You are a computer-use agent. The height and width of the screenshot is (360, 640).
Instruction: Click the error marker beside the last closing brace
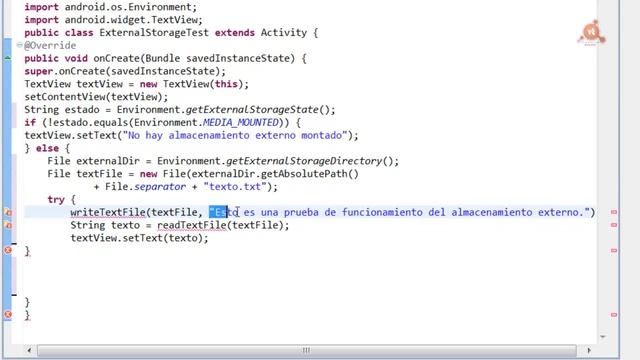[8, 314]
